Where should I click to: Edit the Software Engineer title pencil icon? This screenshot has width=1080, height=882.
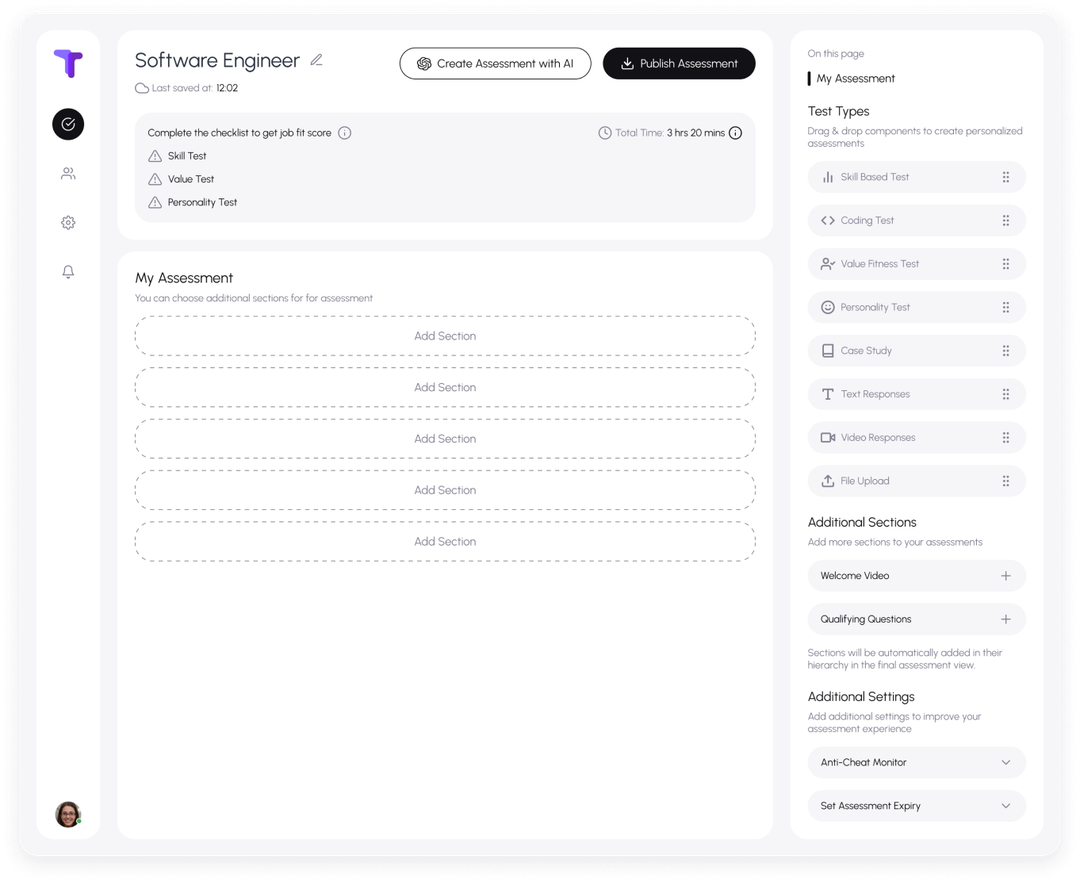click(x=316, y=60)
